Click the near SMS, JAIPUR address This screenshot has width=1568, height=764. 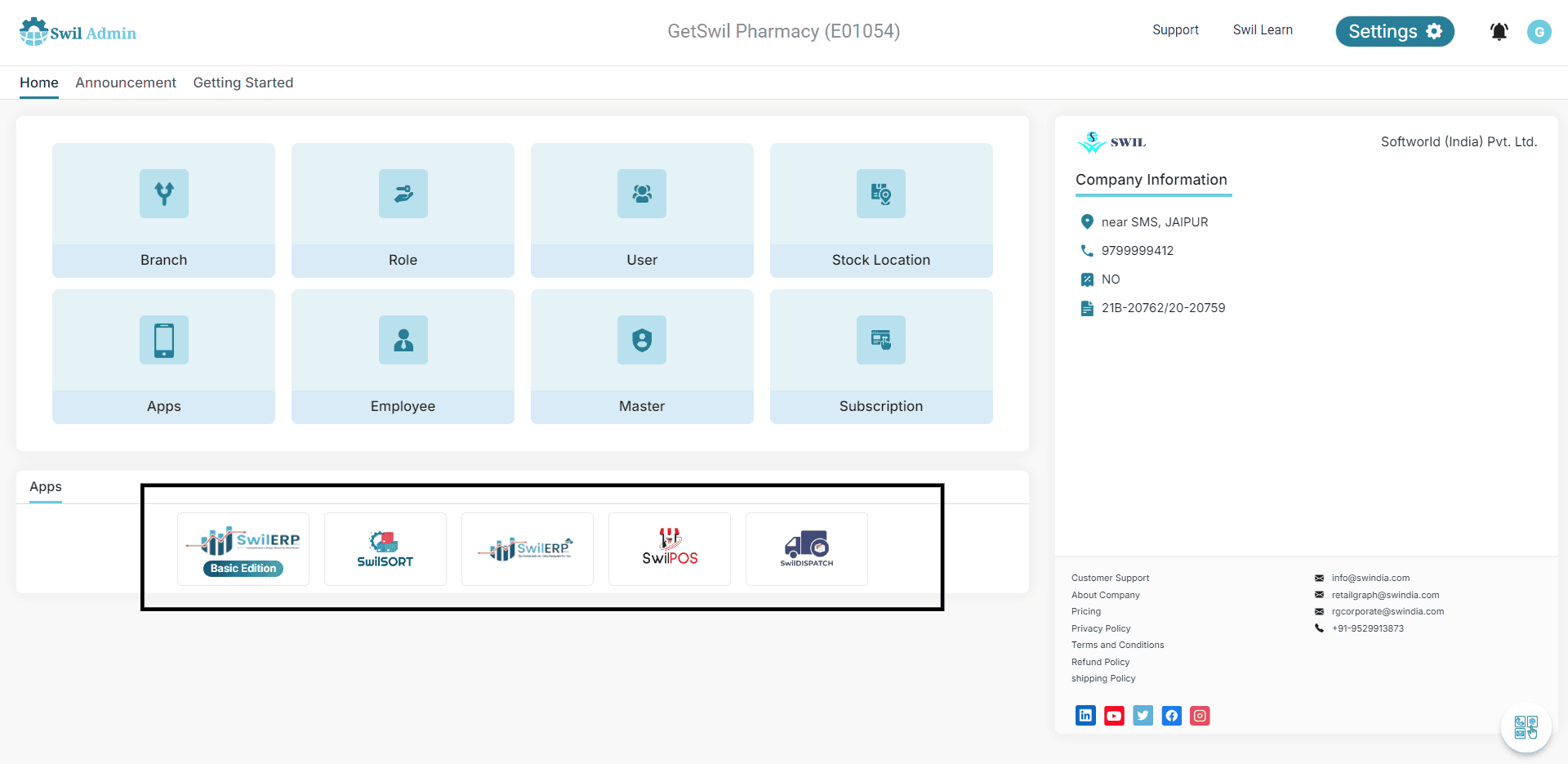(x=1155, y=222)
